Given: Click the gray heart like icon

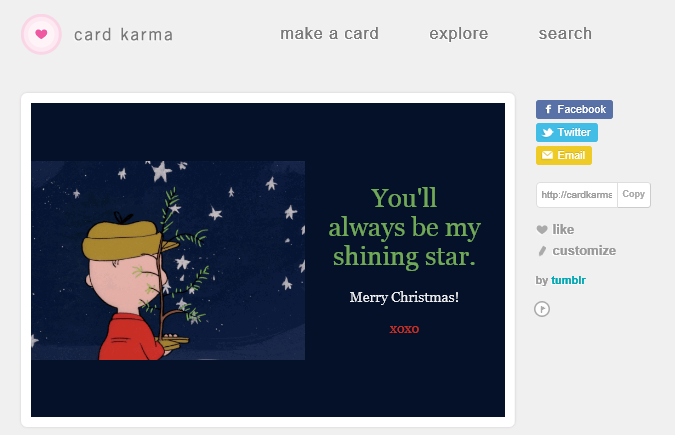Looking at the screenshot, I should [542, 230].
